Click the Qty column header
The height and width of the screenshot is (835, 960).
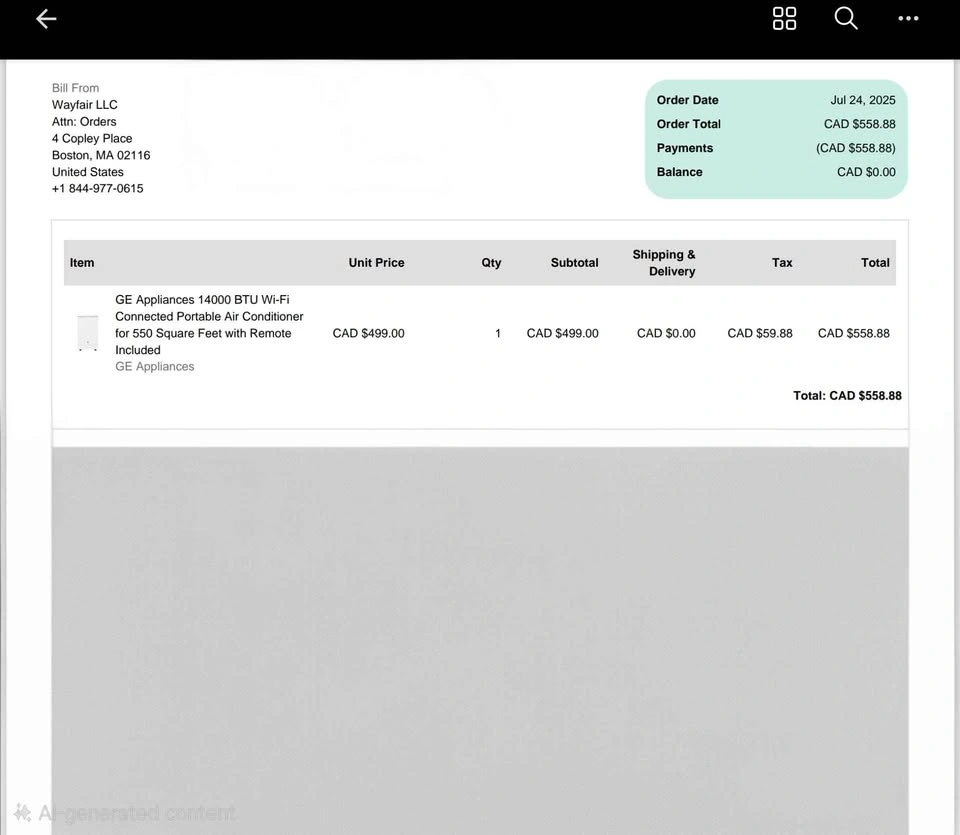(491, 263)
